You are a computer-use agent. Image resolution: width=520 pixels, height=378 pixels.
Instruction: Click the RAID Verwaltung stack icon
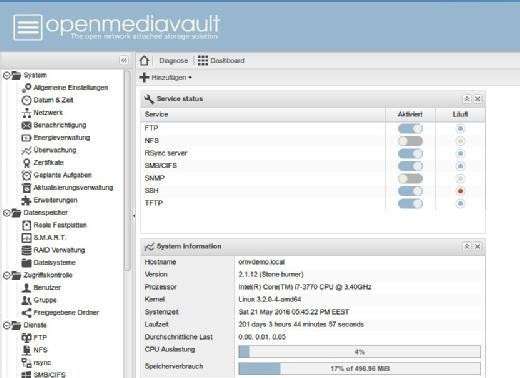click(x=26, y=250)
